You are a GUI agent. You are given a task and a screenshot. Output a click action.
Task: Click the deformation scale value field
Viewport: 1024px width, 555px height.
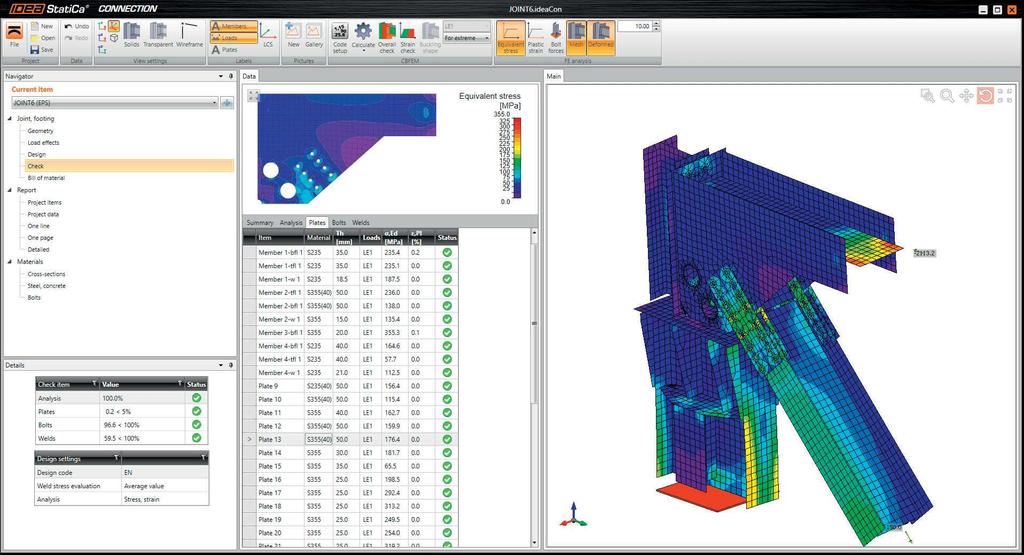tap(634, 26)
